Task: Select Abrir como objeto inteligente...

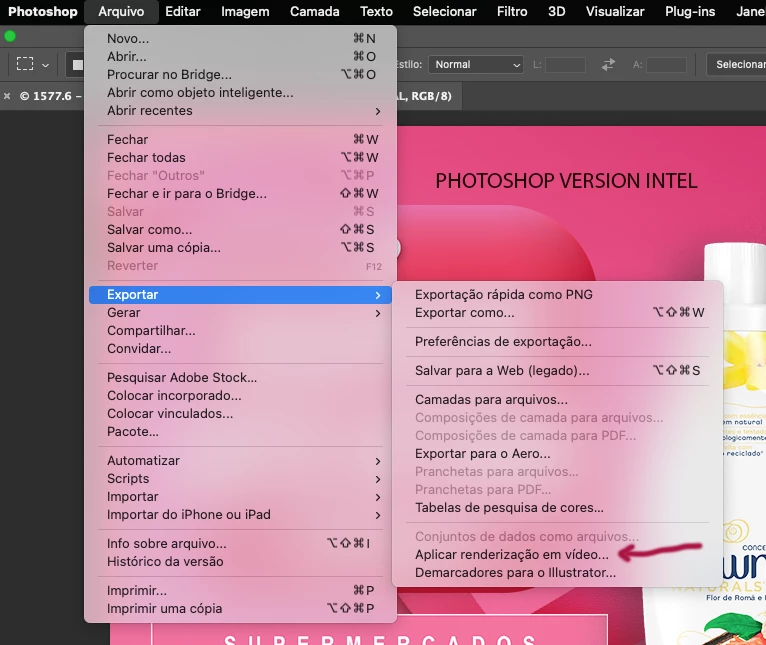Action: coord(240,93)
